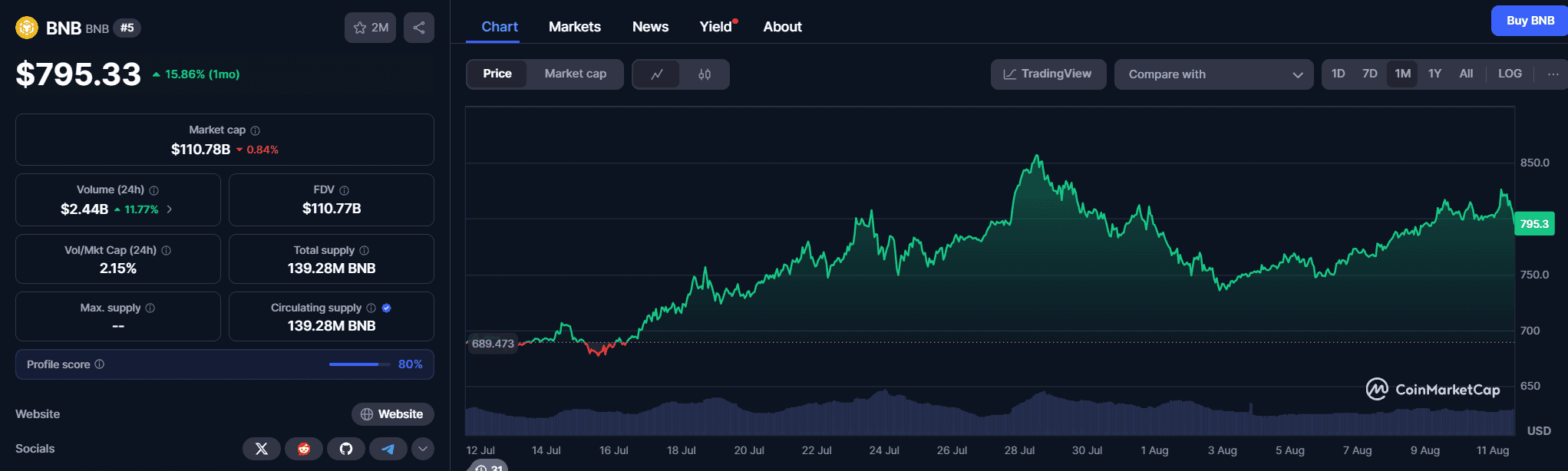The width and height of the screenshot is (1568, 471).
Task: Click the Buy BNB button
Action: (1530, 21)
